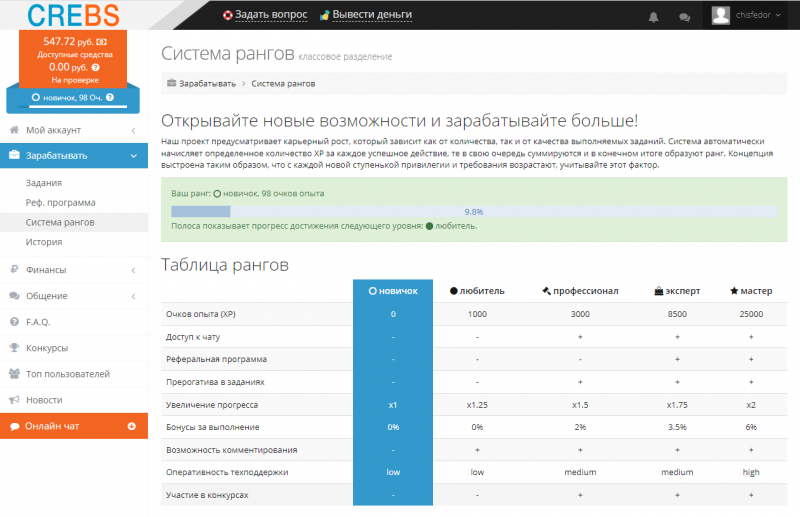
Task: Click the 6% bonus cell for мастер
Action: click(751, 427)
